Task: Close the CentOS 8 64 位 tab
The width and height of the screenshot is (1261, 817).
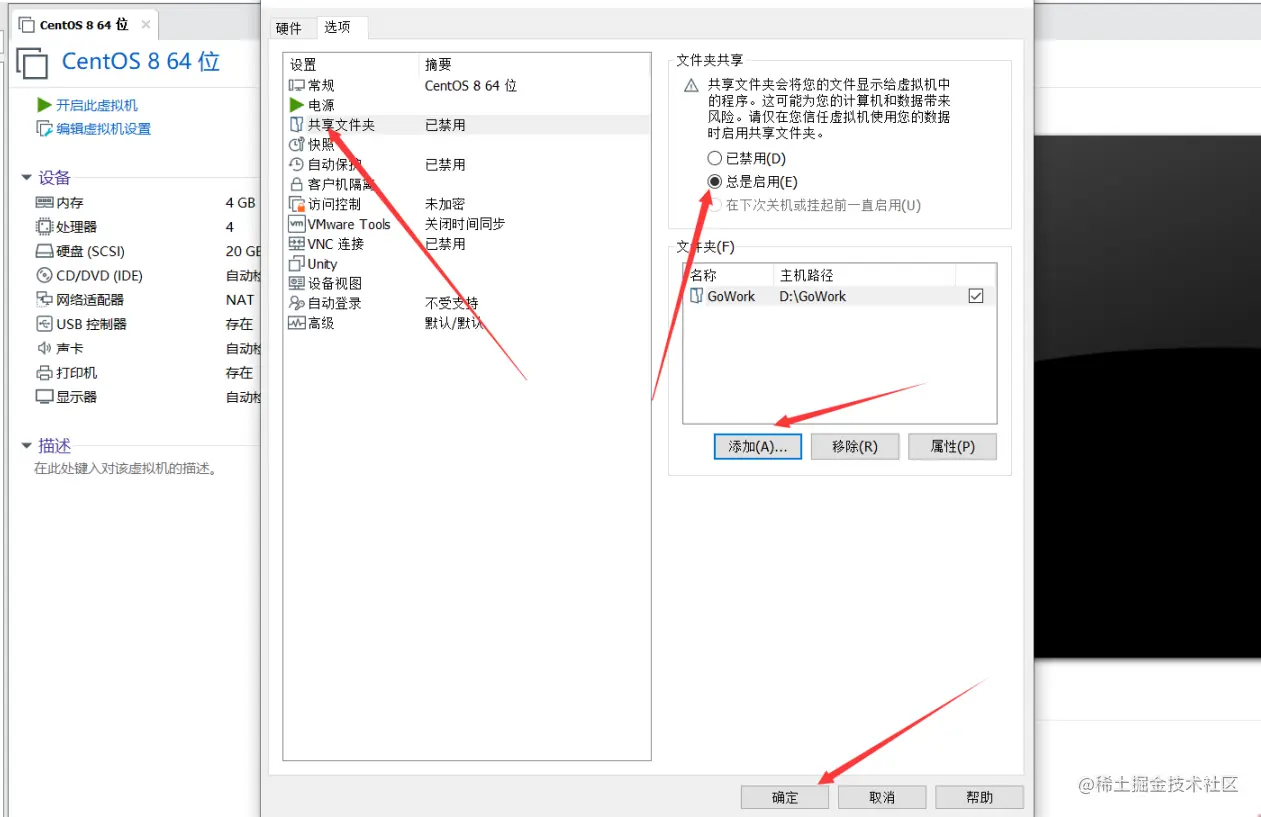Action: click(146, 25)
